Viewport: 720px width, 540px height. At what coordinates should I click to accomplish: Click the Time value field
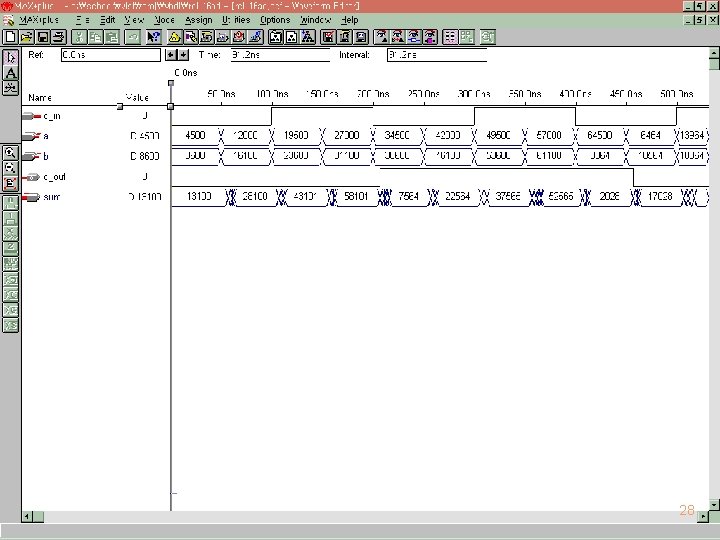[x=280, y=55]
